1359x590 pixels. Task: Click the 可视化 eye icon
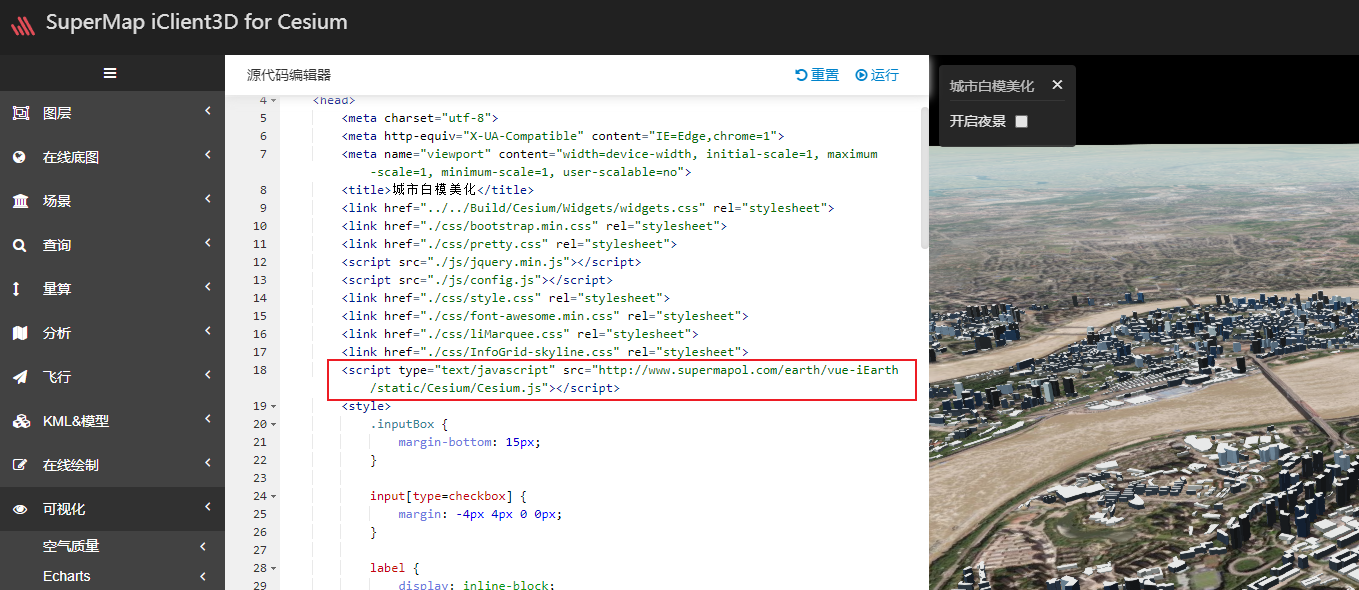coord(20,509)
